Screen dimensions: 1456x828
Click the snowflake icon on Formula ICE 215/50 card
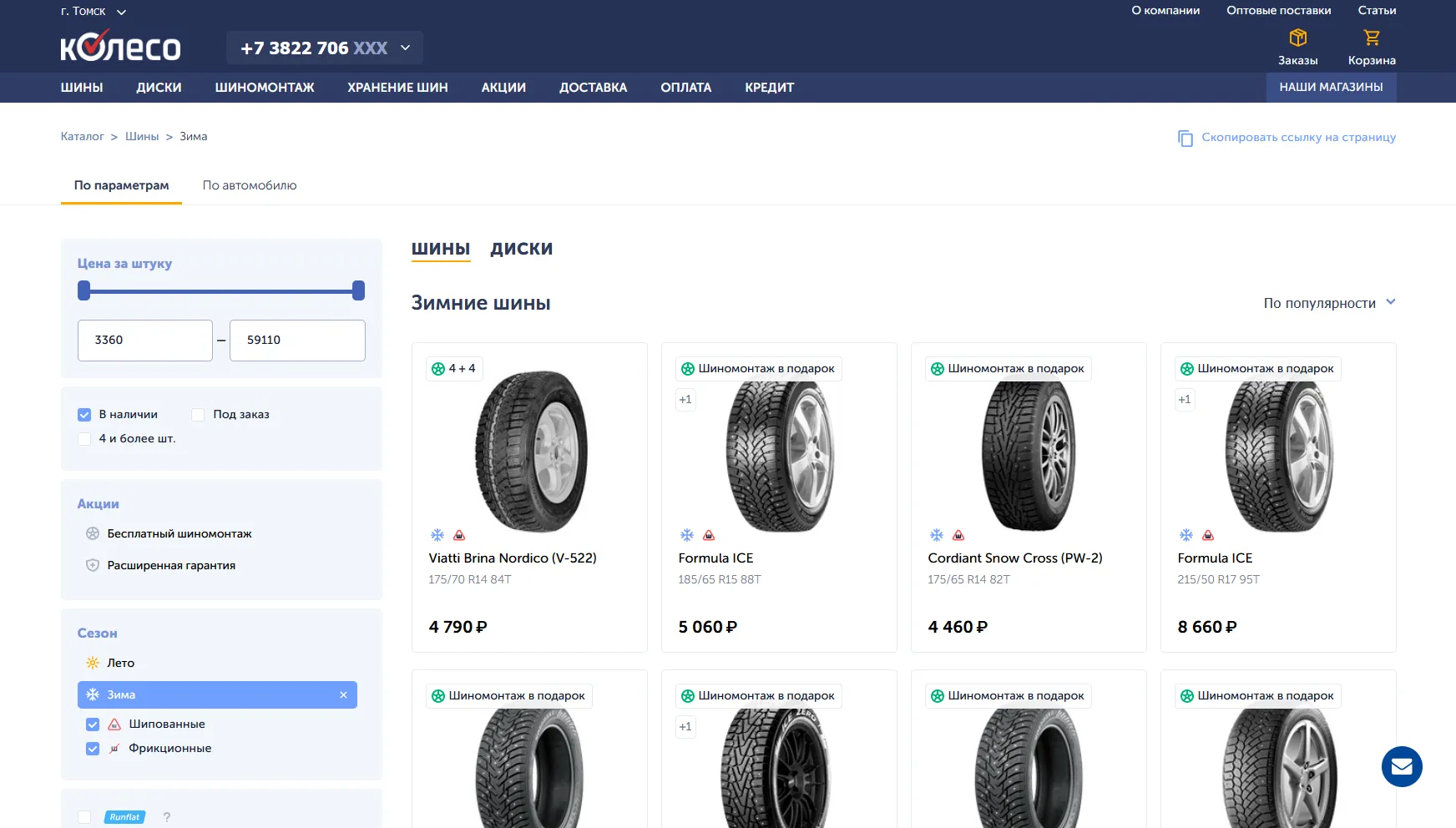coord(1186,535)
